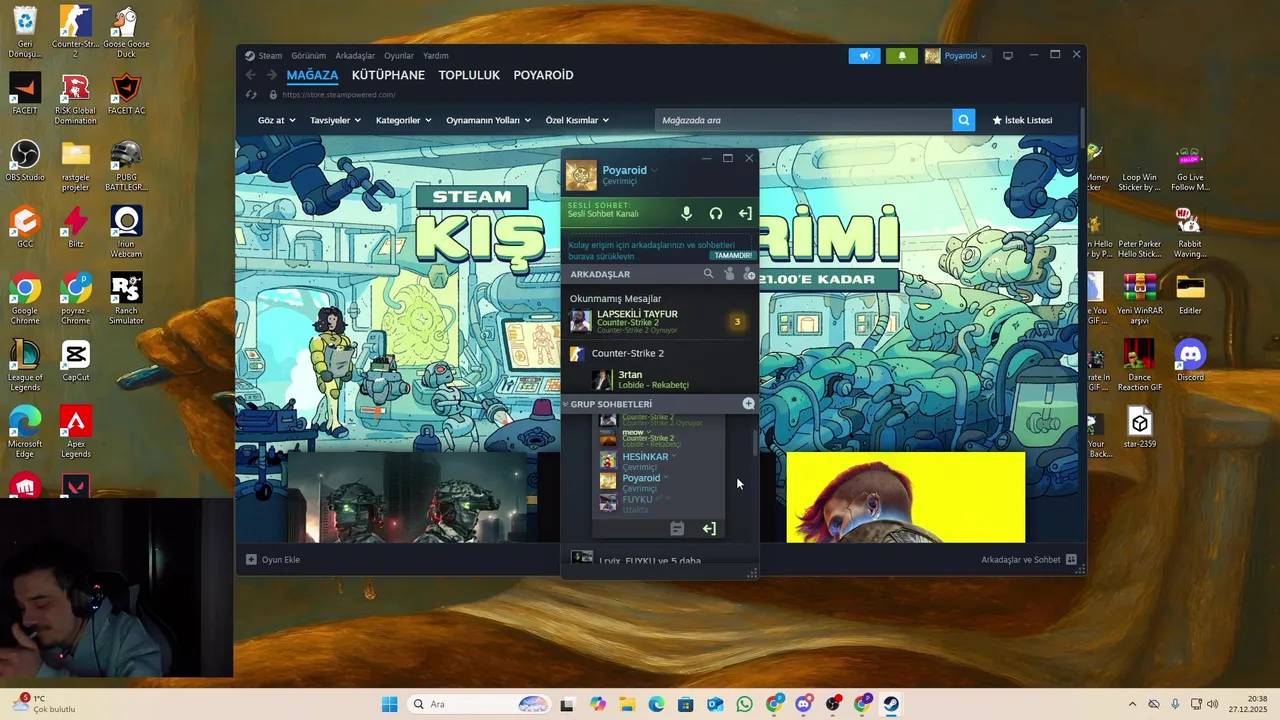Open the Apex Legends desktop shortcut
Viewport: 1280px width, 720px height.
[75, 432]
